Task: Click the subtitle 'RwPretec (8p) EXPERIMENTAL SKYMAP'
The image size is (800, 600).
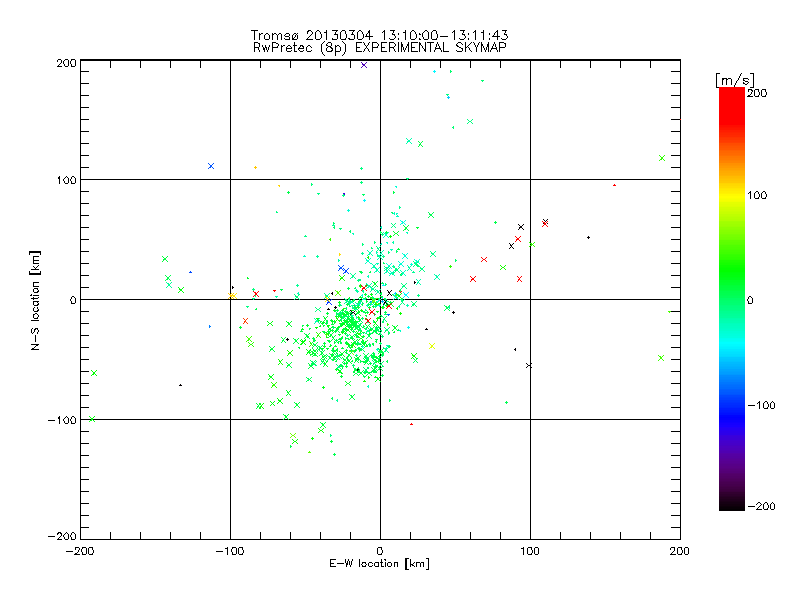Action: pos(380,48)
